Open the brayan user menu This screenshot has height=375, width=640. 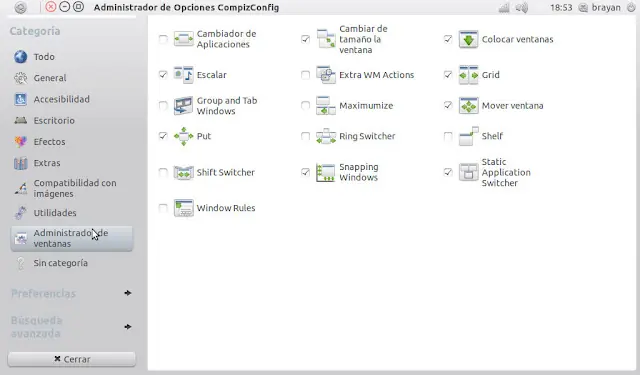600,7
